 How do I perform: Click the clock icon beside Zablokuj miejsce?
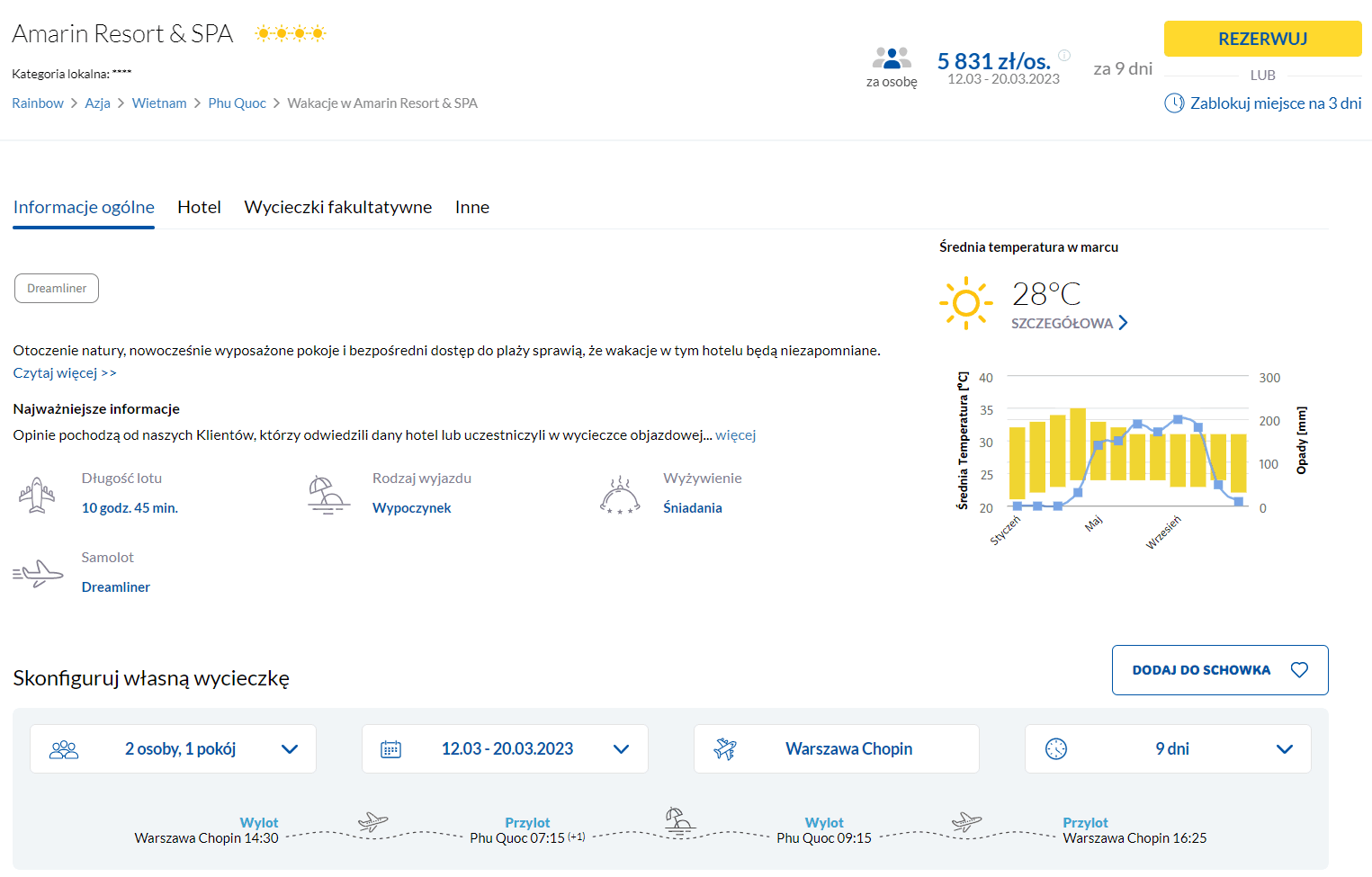pyautogui.click(x=1174, y=103)
